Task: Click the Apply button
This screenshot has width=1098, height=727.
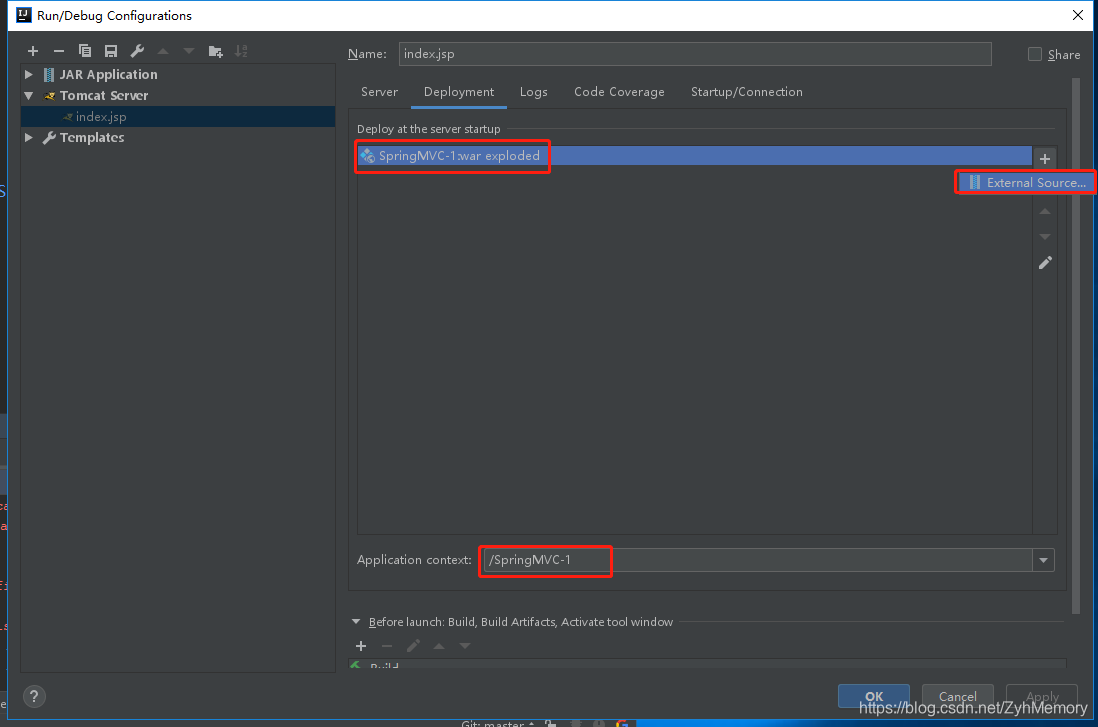Action: click(x=1042, y=696)
